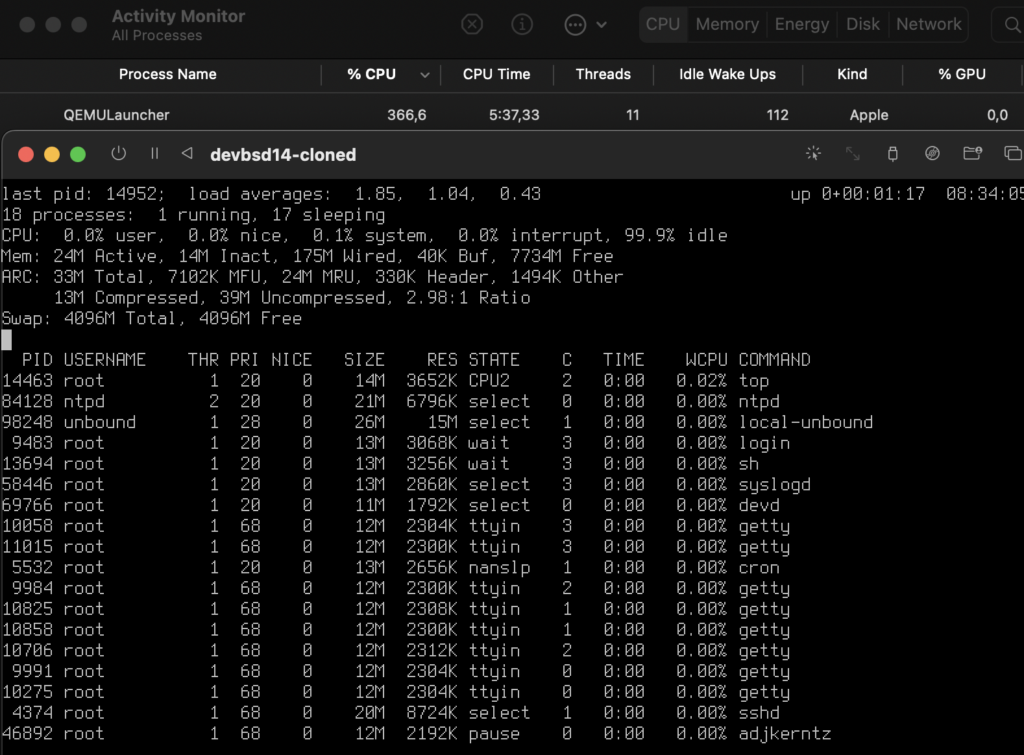Screen dimensions: 1024x755
Task: Sort by the Threads column header
Action: 603,74
